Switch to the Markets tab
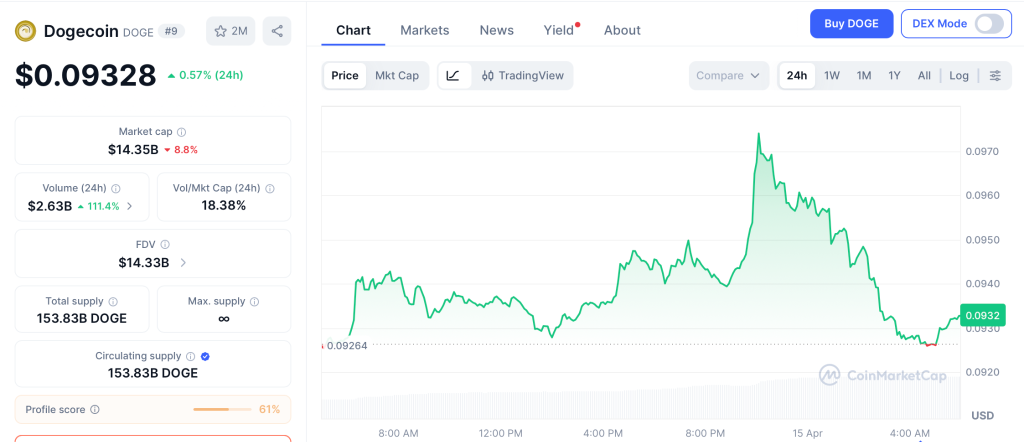 point(425,30)
